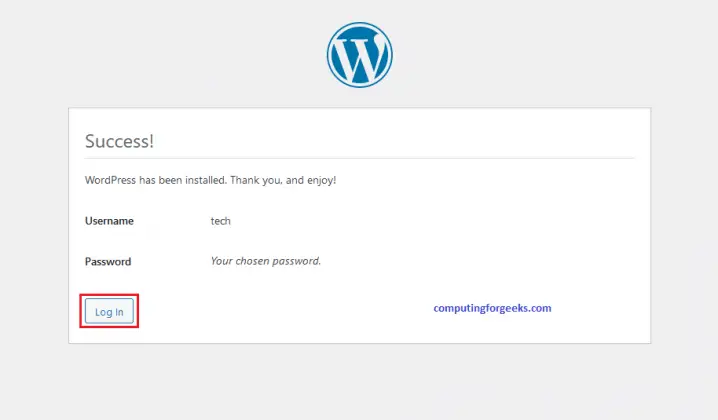Open the computingforgeeks.com link

click(x=492, y=308)
